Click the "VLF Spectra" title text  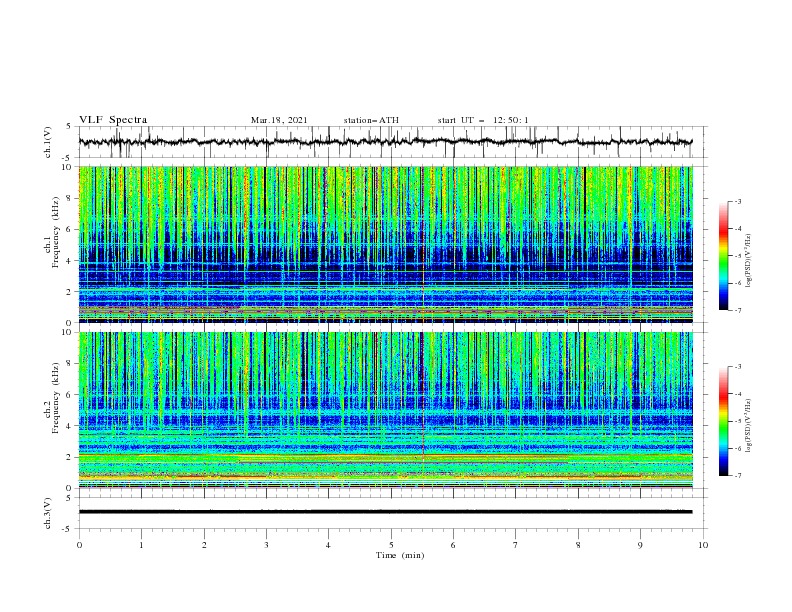click(113, 120)
